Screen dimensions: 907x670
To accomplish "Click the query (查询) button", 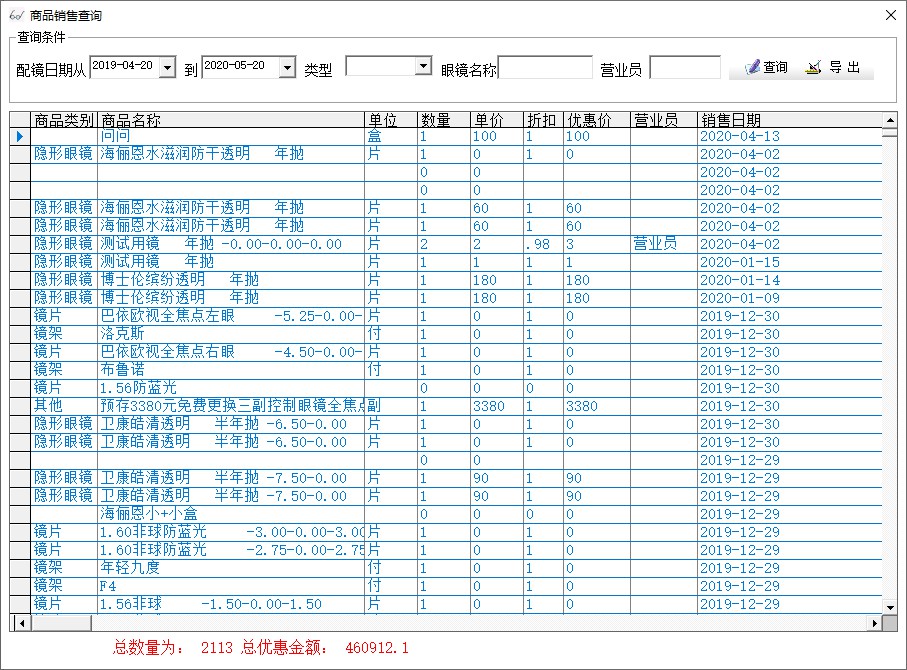I will tap(765, 68).
